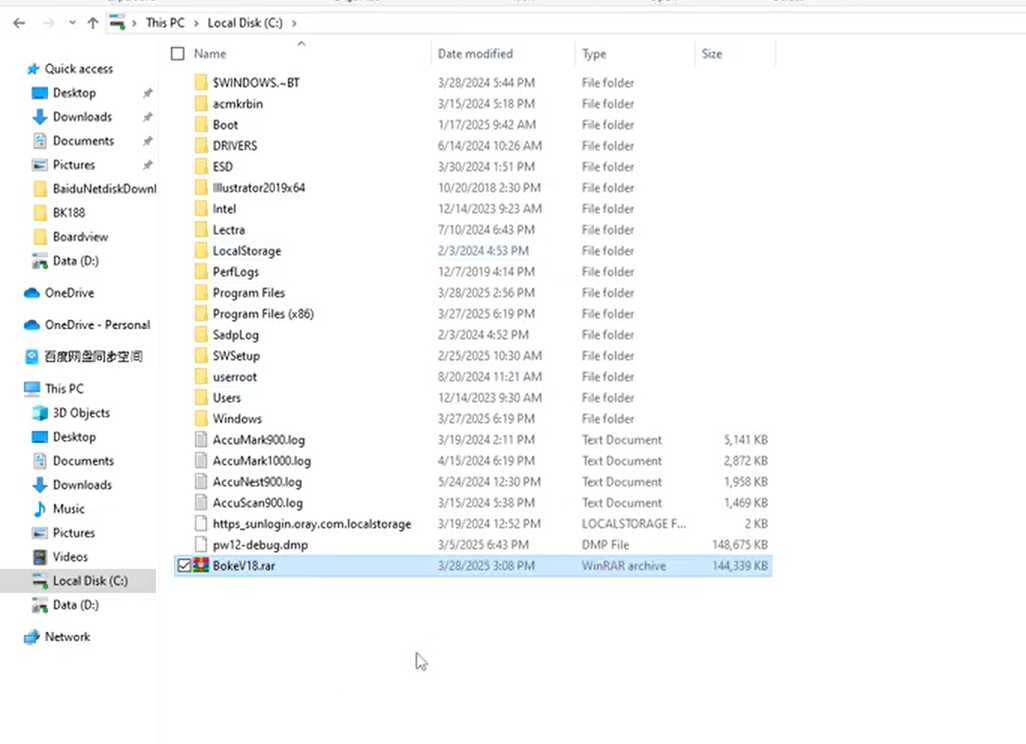Viewport: 1026px width, 744px height.
Task: Click the Type column header
Action: (x=594, y=54)
